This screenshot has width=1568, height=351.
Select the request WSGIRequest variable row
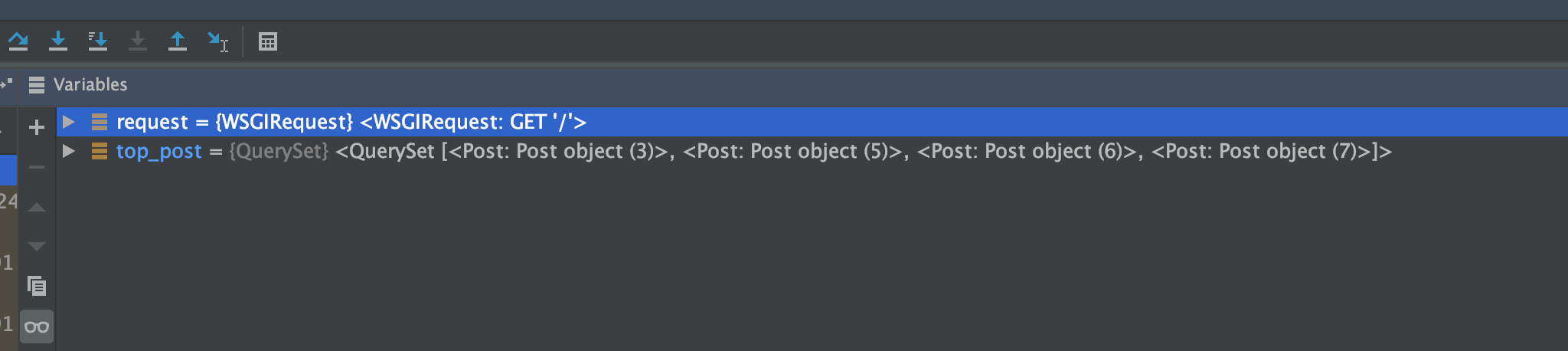coord(812,122)
